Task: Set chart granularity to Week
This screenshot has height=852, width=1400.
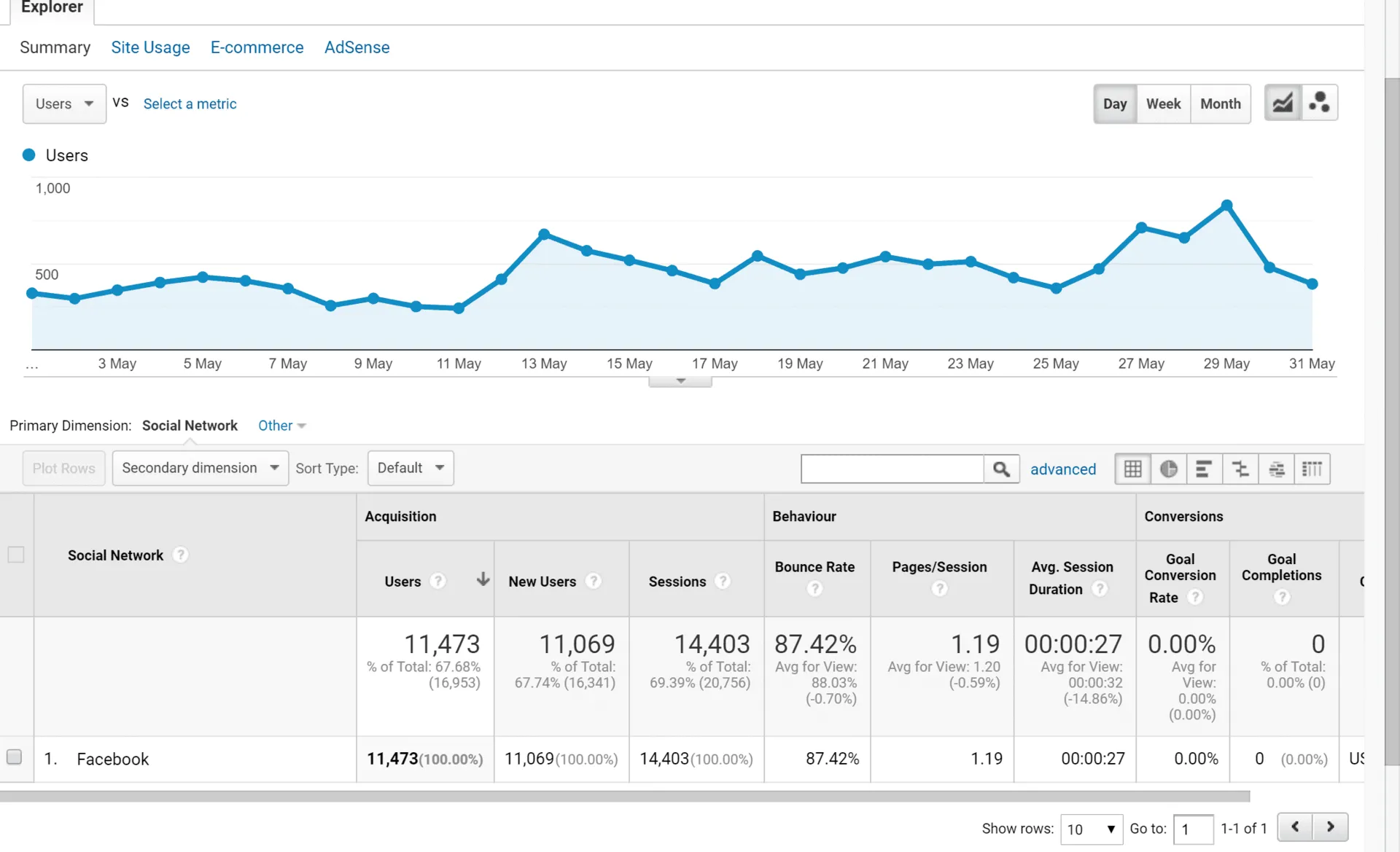Action: pyautogui.click(x=1163, y=103)
